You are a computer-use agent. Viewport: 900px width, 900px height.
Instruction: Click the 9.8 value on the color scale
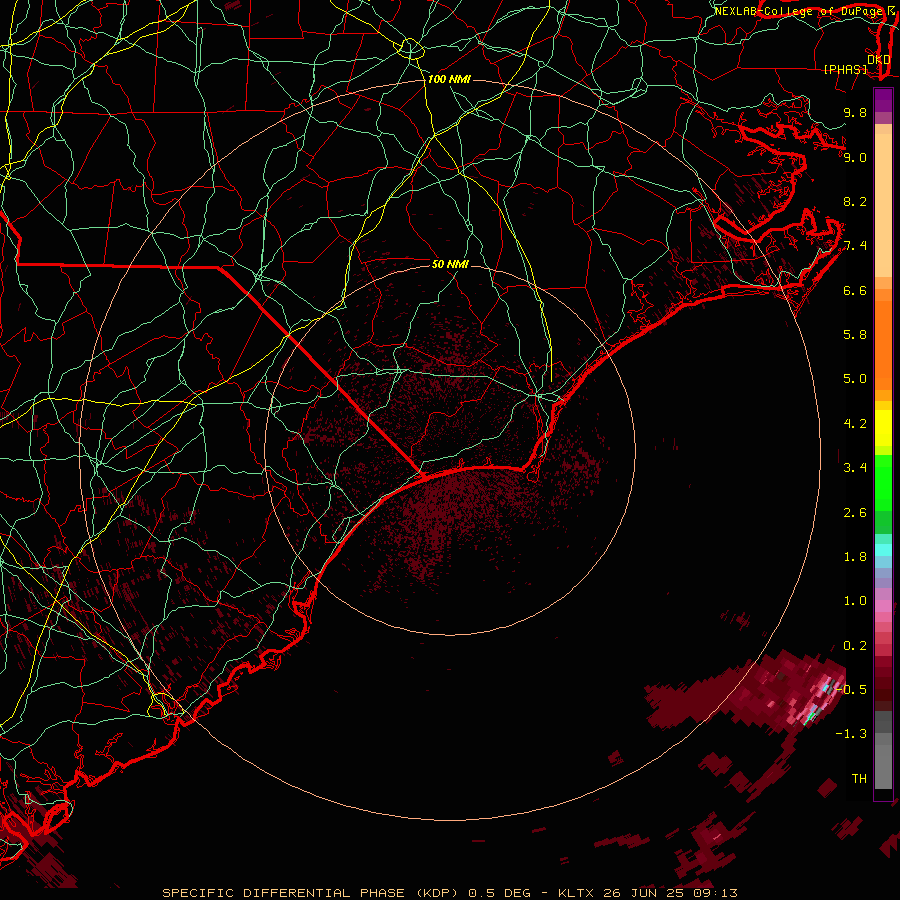[x=855, y=112]
